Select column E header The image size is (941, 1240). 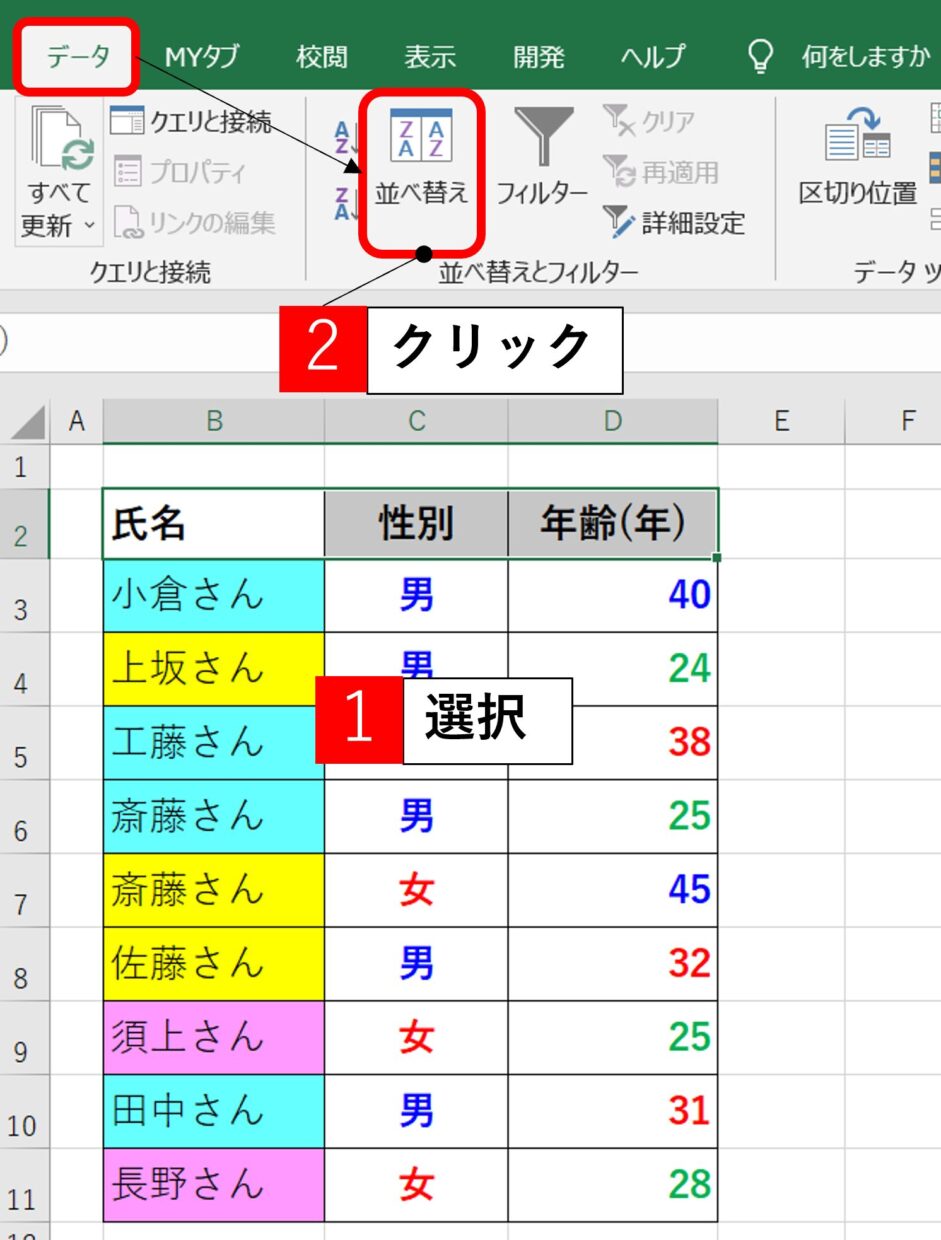click(x=782, y=422)
